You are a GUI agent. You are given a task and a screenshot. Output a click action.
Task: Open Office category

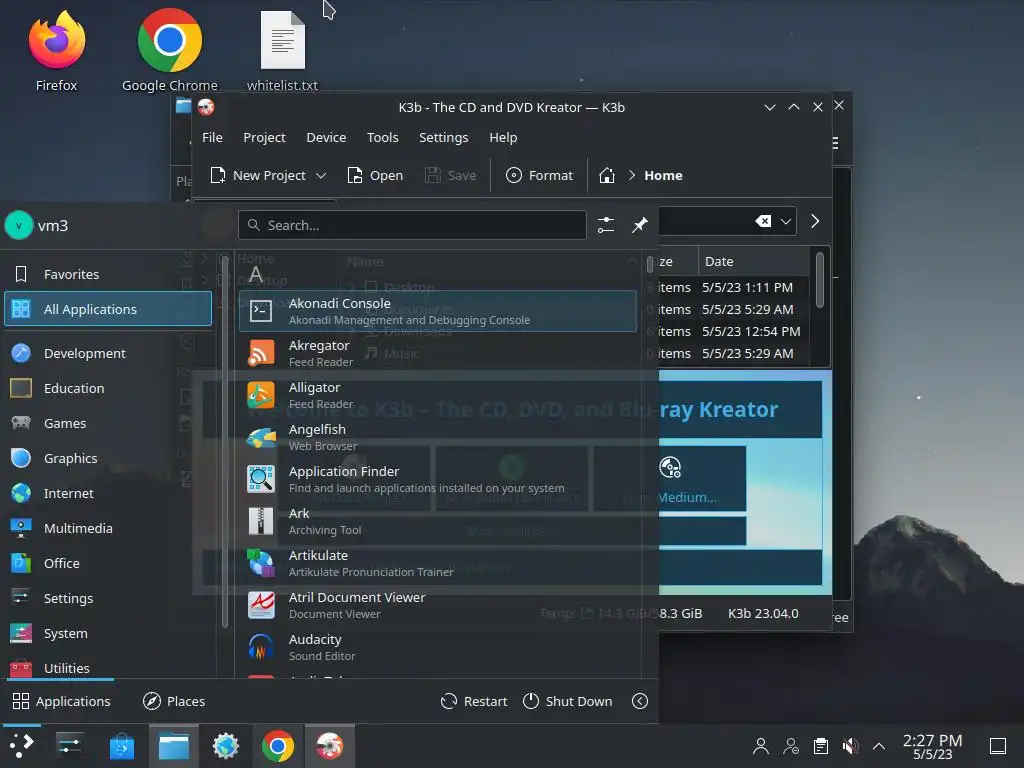click(108, 563)
